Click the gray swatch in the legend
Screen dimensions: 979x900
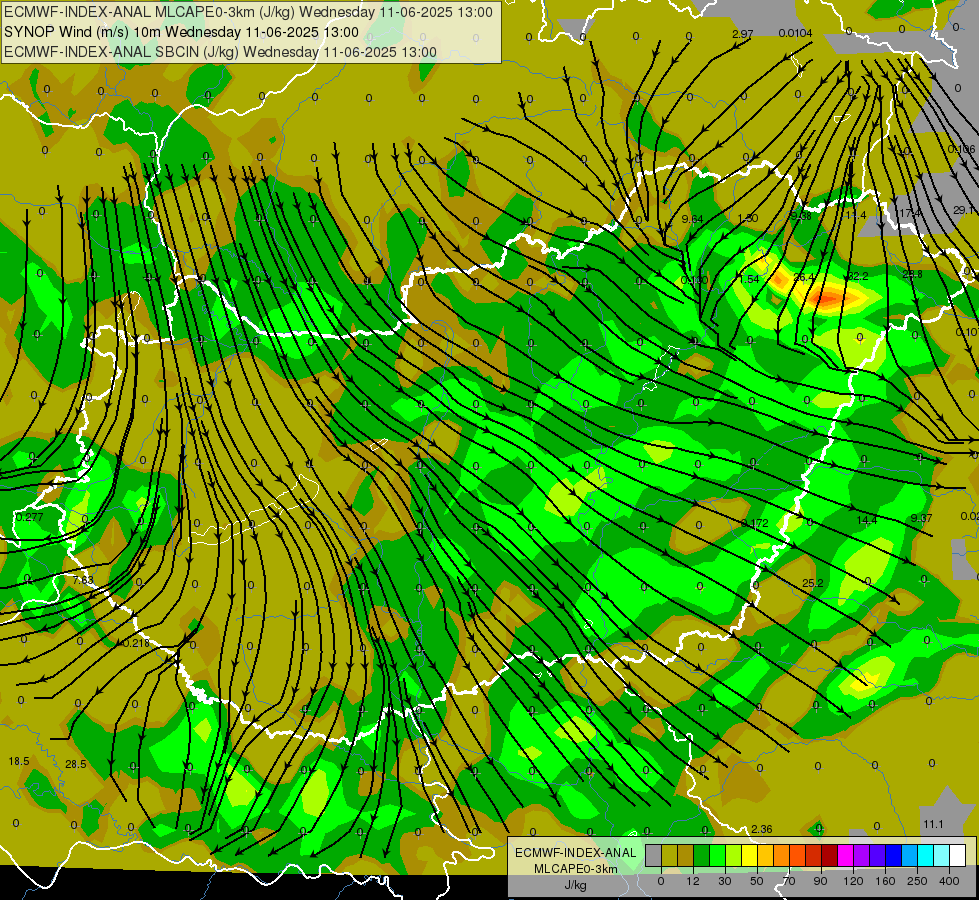(x=654, y=855)
